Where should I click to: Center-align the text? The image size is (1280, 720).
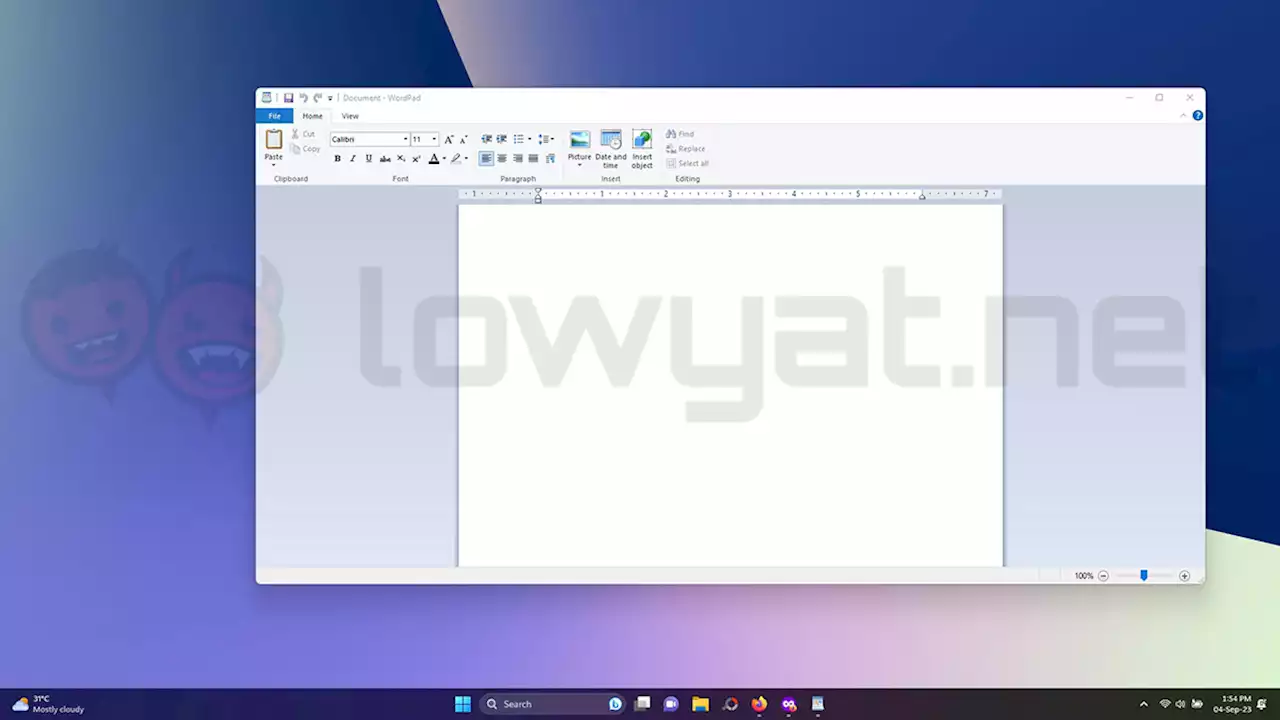point(502,158)
